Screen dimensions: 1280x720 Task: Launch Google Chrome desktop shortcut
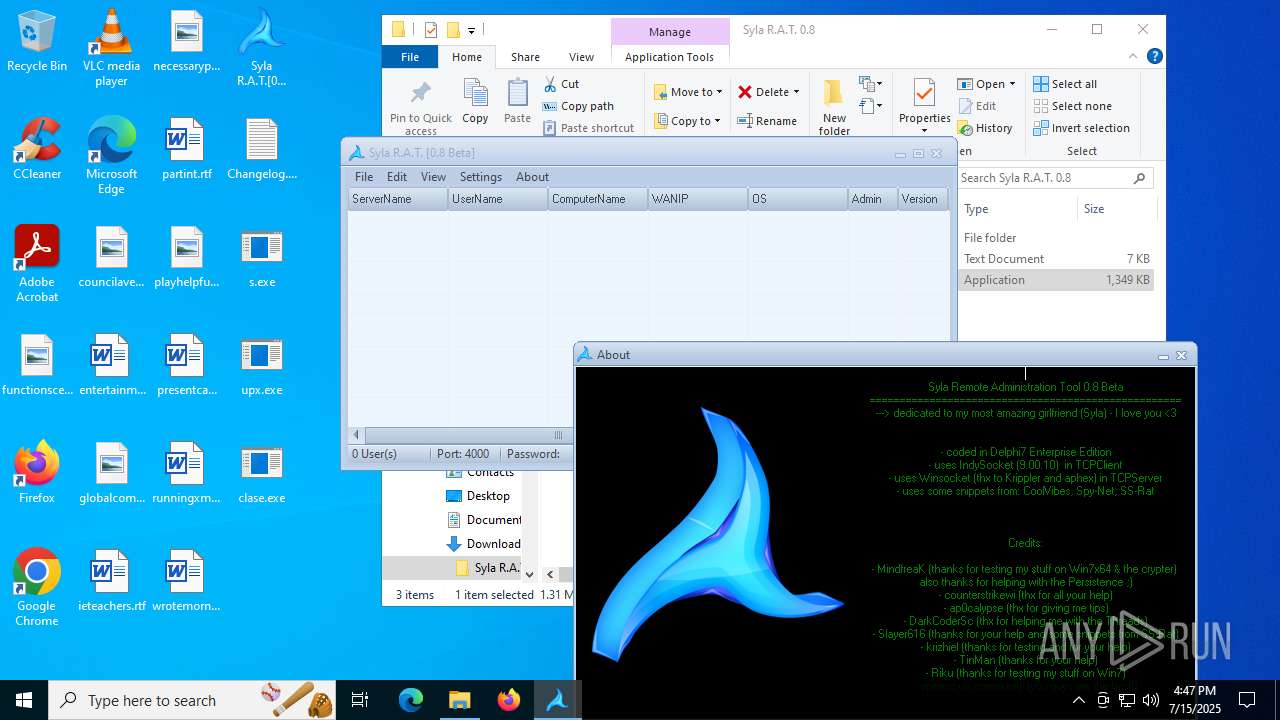click(37, 588)
